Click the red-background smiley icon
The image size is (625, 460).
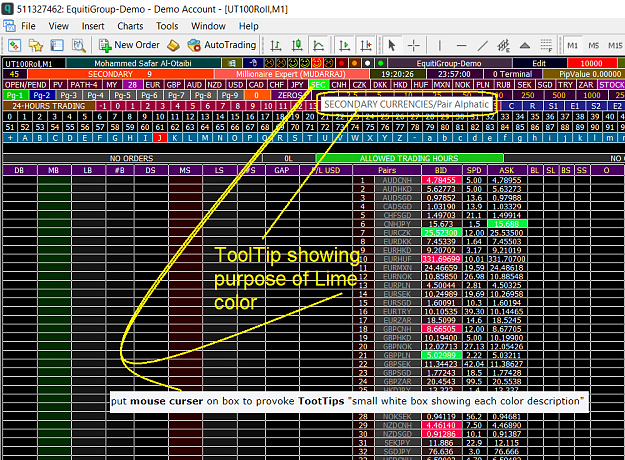click(317, 63)
